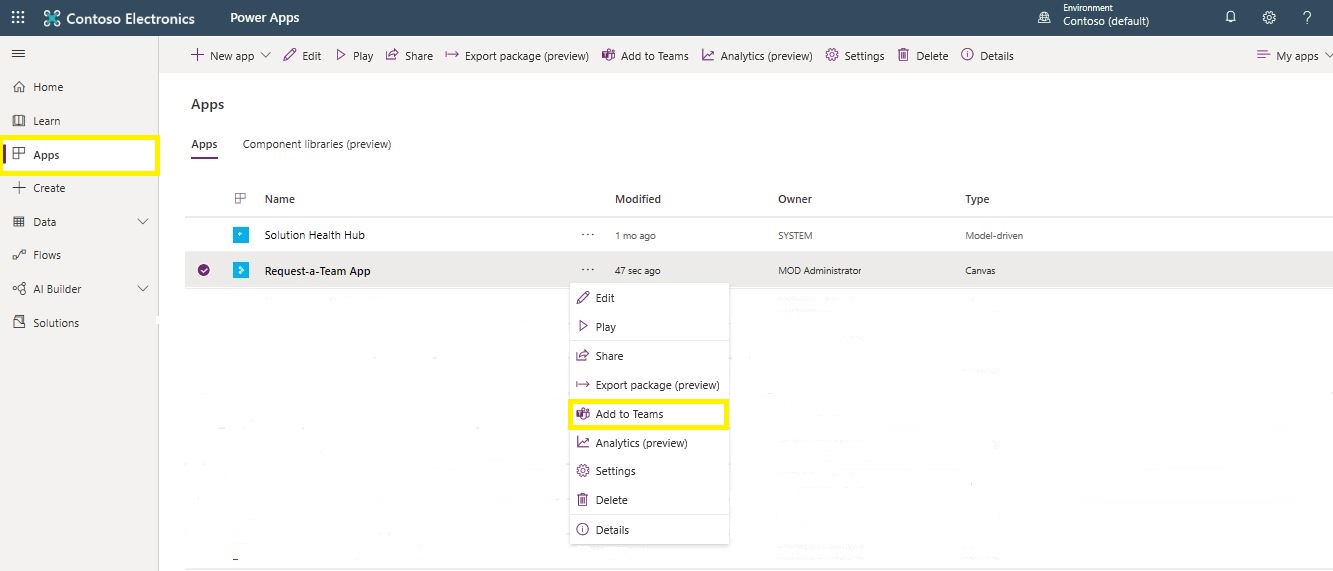Screen dimensions: 1333x571
Task: Open the settings gear in header
Action: (1269, 17)
